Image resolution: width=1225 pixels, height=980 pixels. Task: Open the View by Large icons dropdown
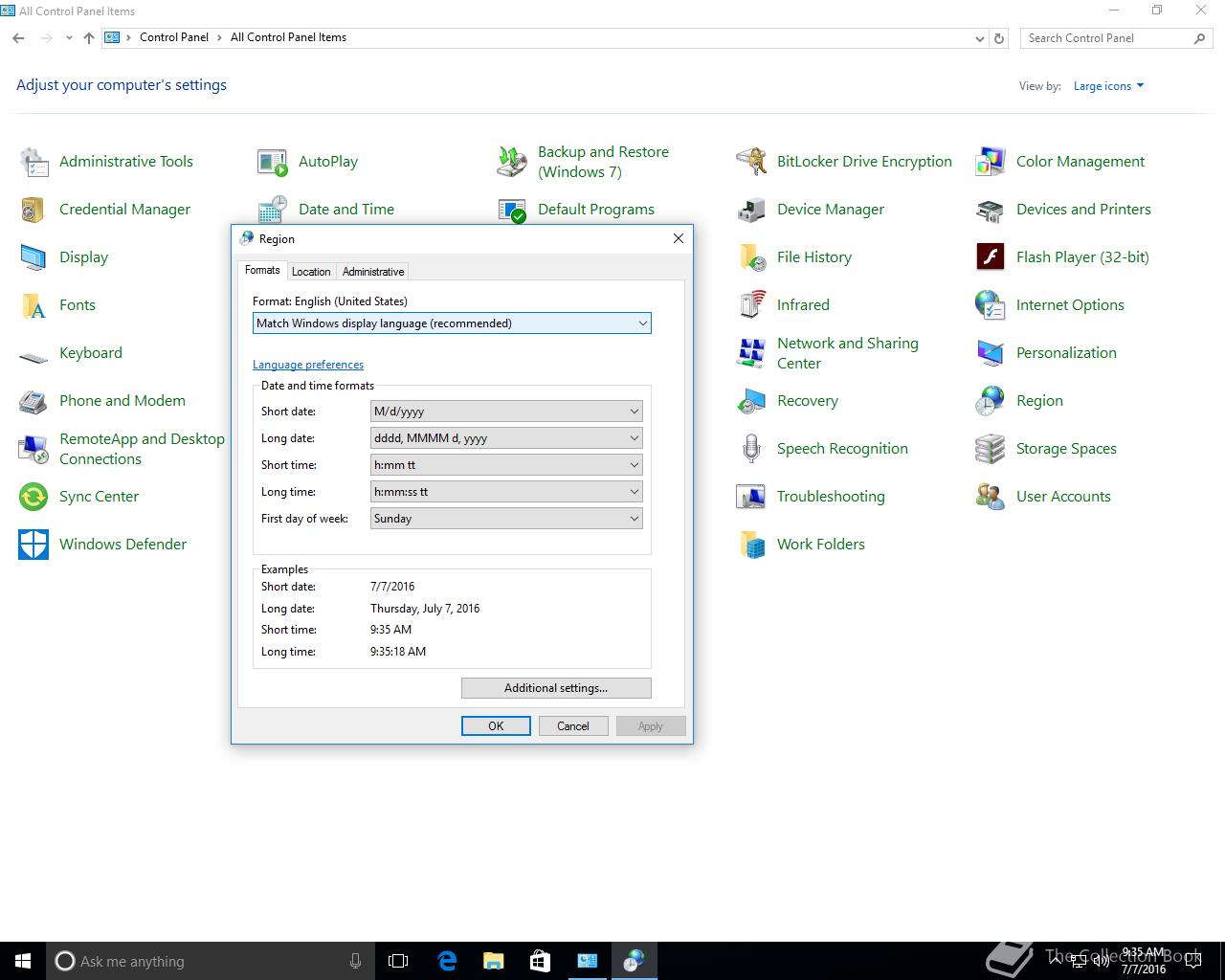(x=1108, y=86)
